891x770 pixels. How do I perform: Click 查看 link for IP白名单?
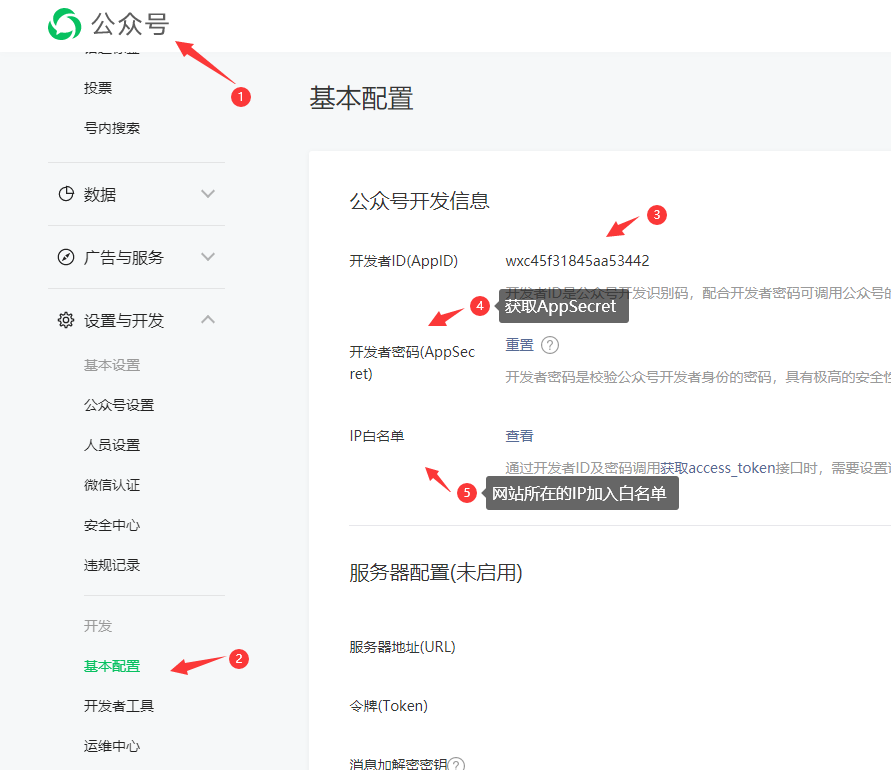[x=519, y=436]
